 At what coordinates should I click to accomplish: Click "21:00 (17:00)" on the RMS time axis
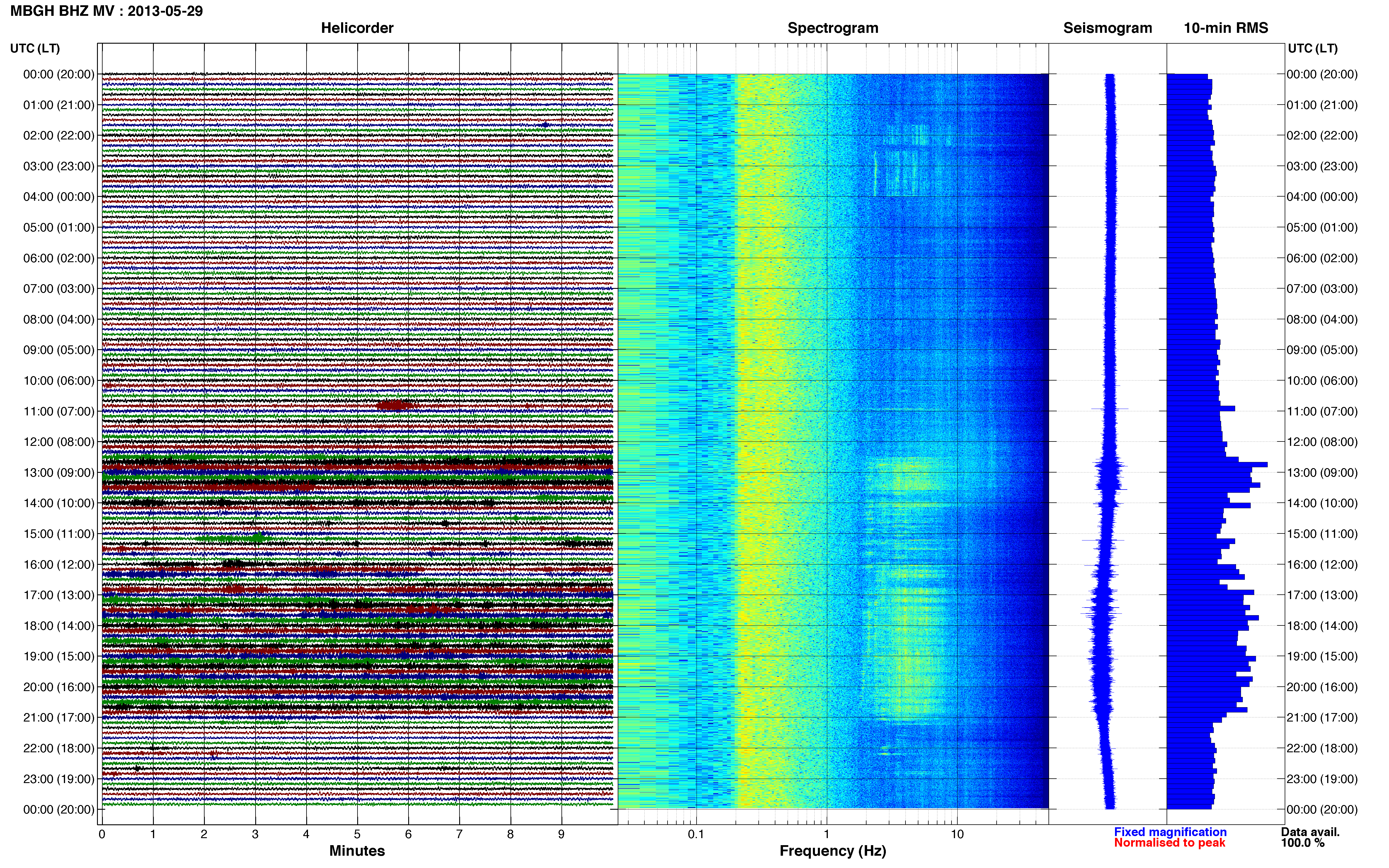click(x=1322, y=718)
